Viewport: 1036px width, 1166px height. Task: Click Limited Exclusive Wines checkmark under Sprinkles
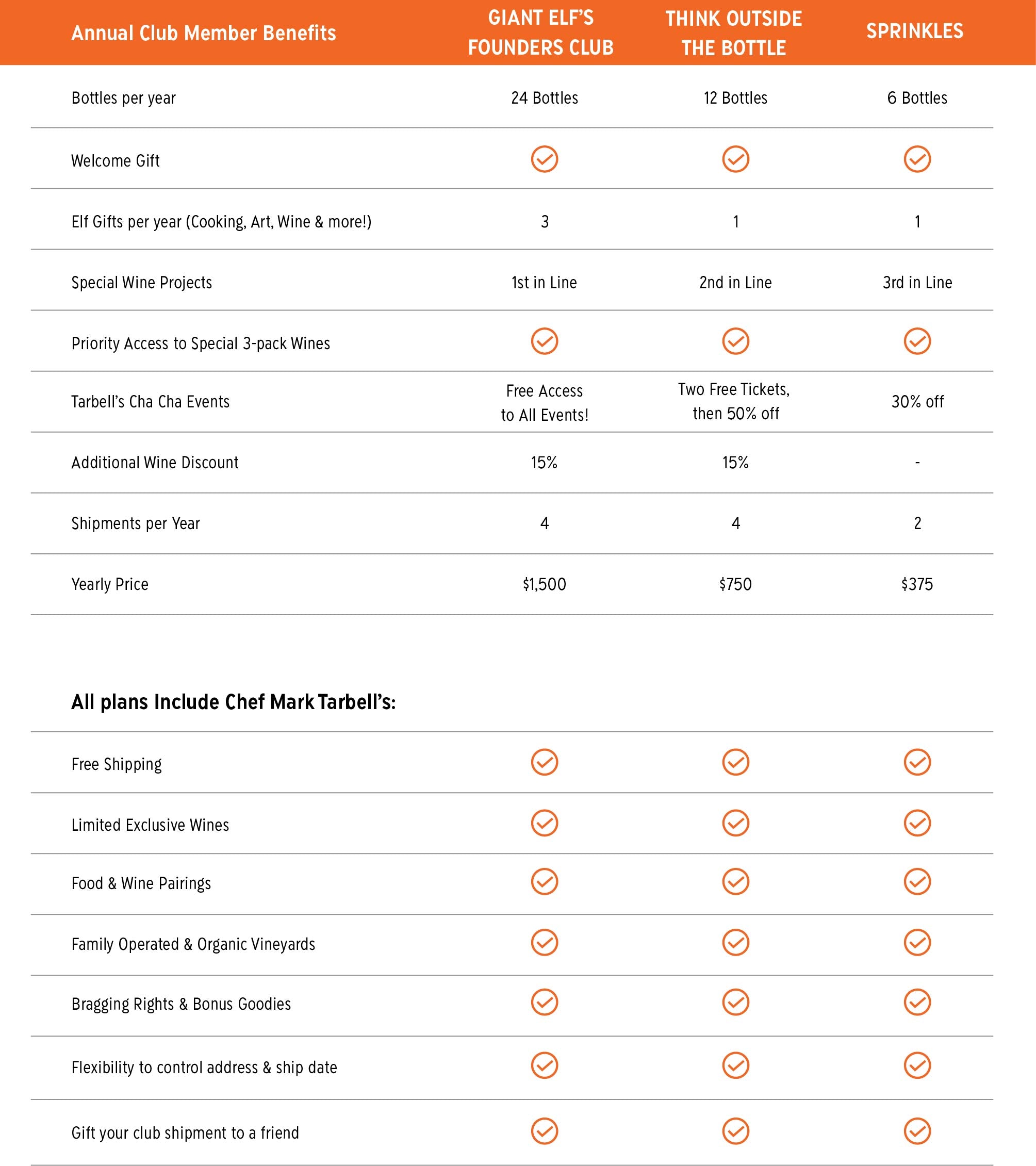pyautogui.click(x=917, y=823)
